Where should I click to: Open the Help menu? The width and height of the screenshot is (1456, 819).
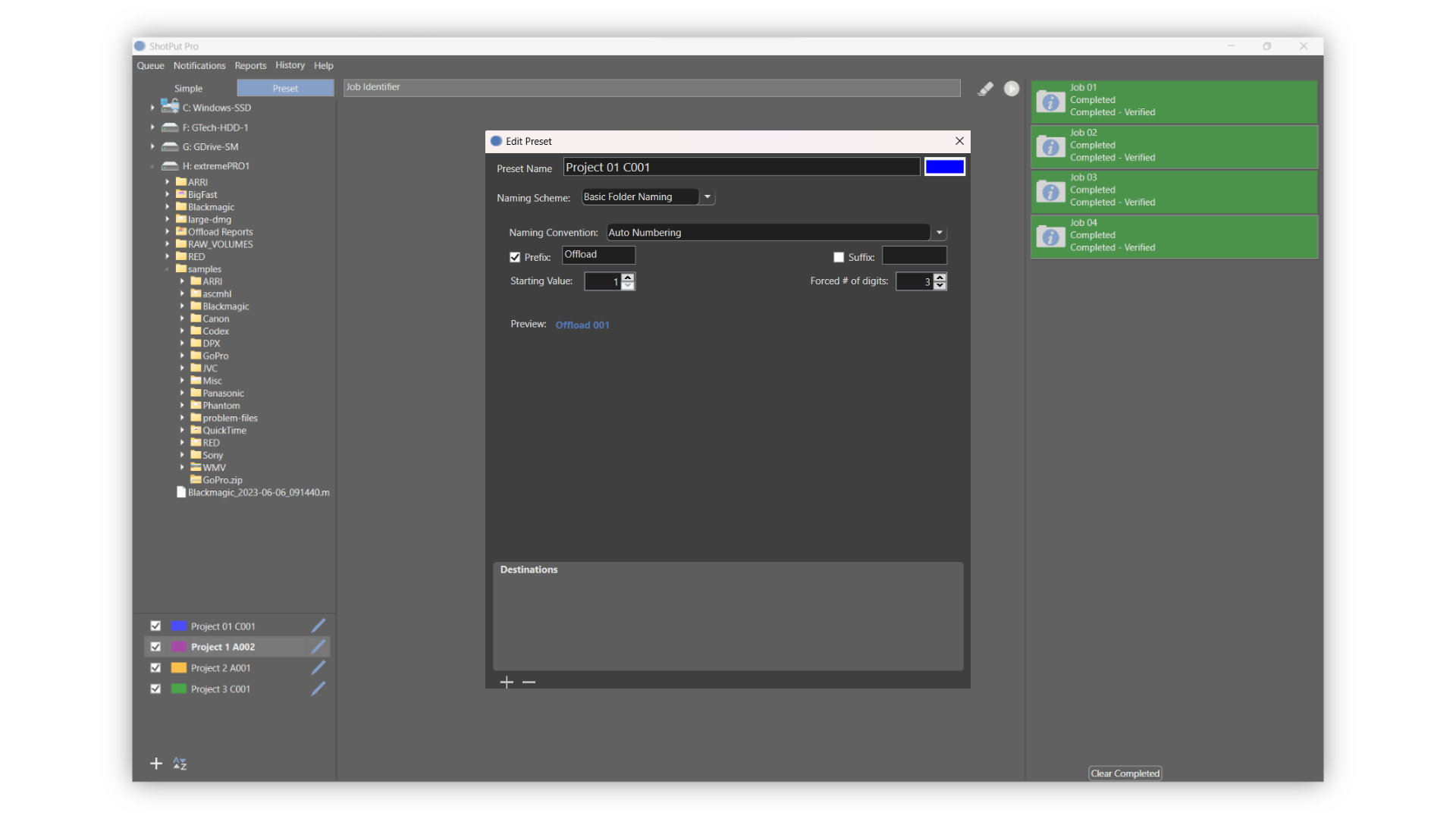[x=324, y=66]
